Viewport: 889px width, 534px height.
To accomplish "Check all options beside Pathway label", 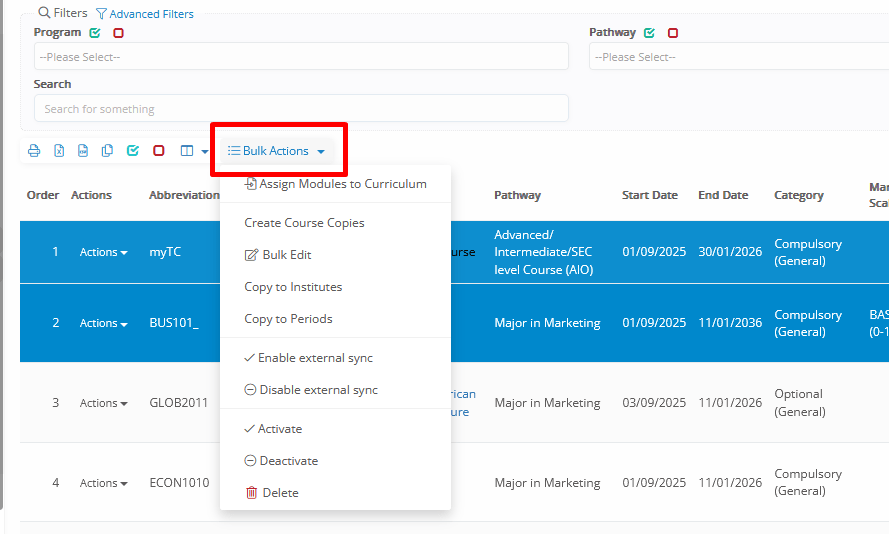I will pyautogui.click(x=650, y=33).
